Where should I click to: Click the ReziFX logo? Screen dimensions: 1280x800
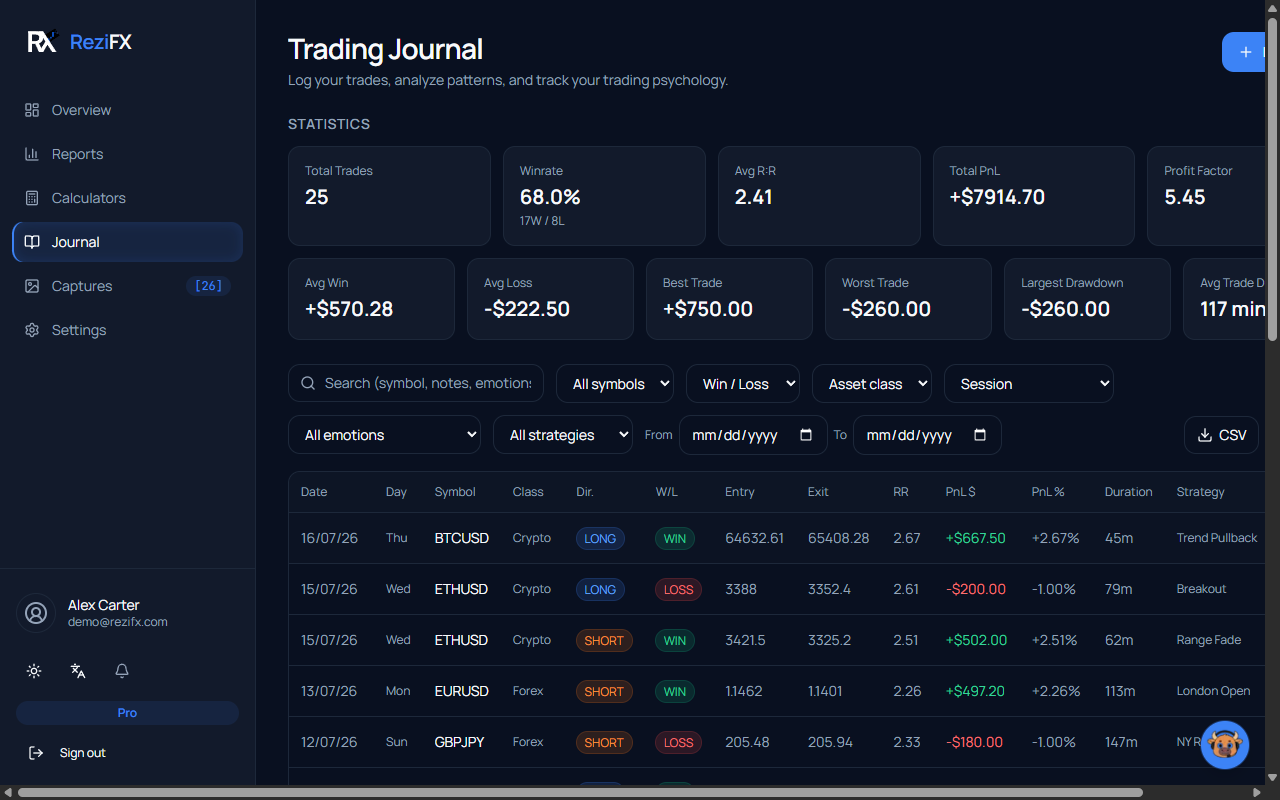pos(79,42)
